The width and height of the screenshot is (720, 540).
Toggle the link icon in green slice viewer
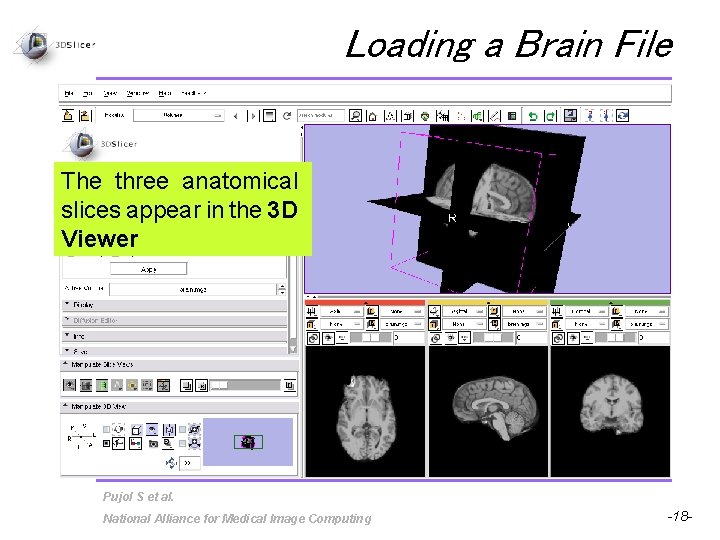pyautogui.click(x=558, y=339)
